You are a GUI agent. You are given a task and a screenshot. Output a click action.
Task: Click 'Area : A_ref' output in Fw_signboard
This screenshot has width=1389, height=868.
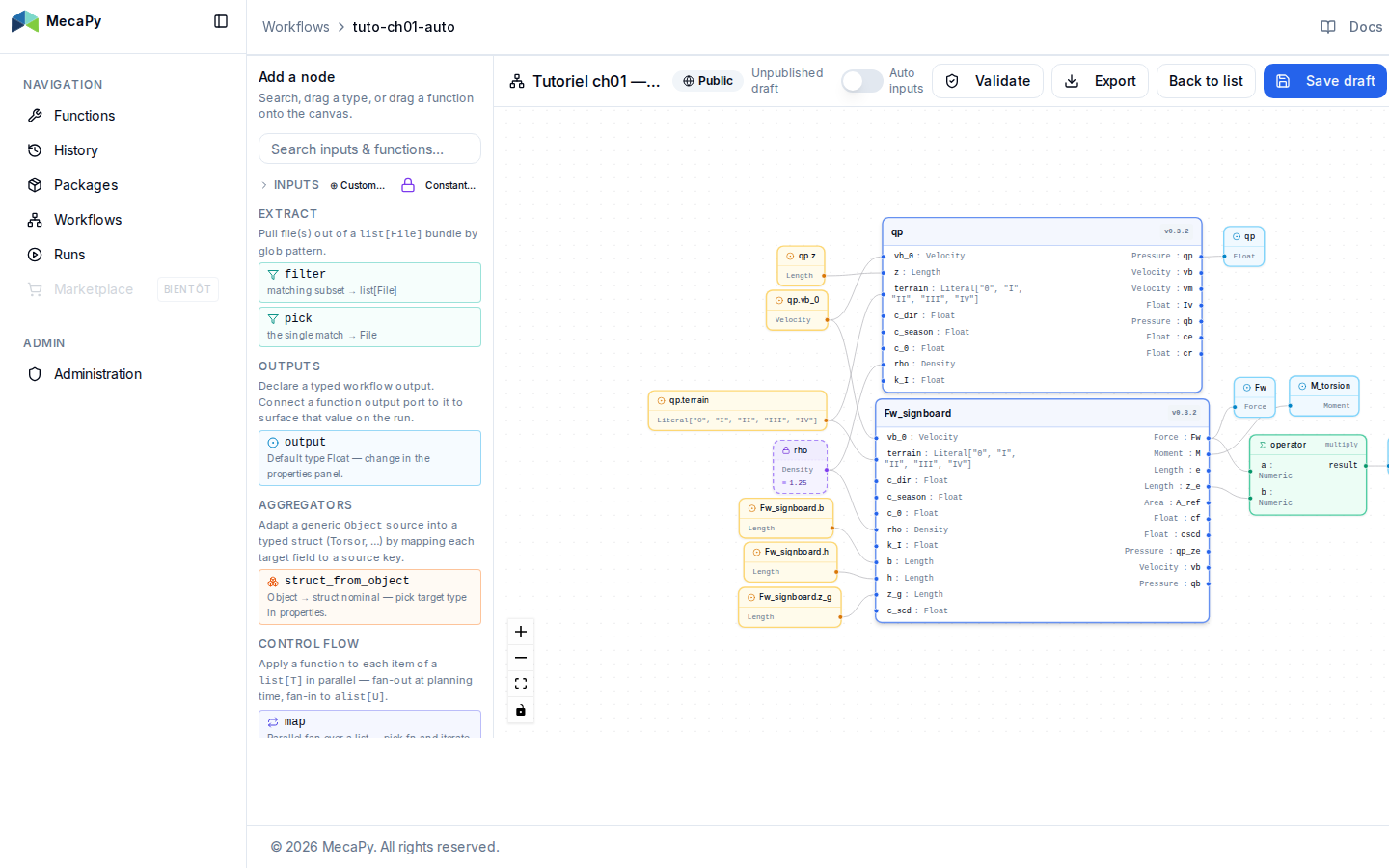click(1172, 502)
